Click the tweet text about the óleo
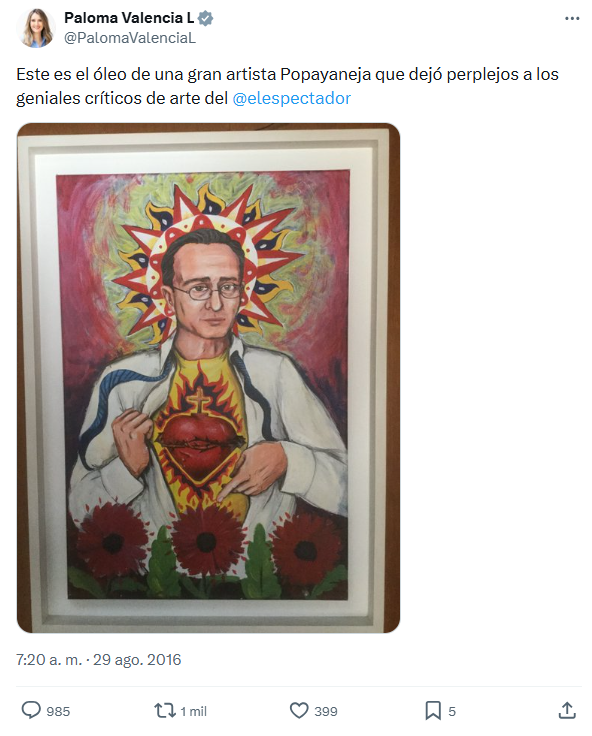This screenshot has width=592, height=736. pos(287,86)
